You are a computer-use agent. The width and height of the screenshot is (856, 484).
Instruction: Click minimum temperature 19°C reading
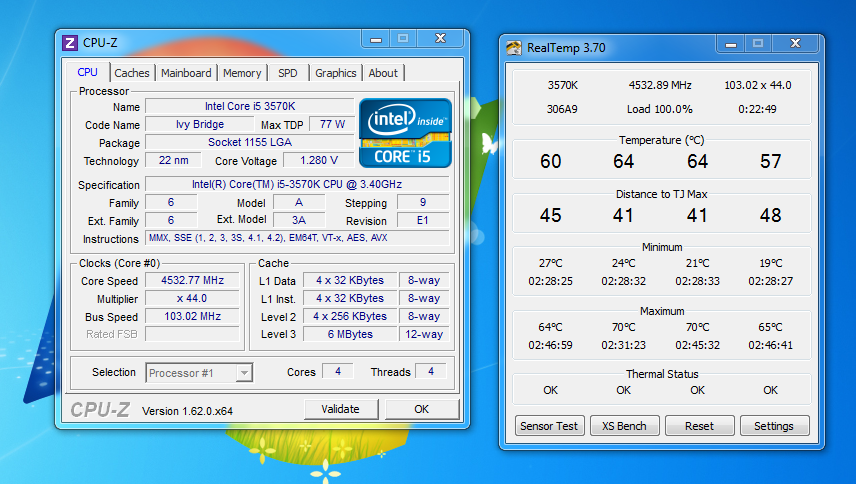[770, 263]
